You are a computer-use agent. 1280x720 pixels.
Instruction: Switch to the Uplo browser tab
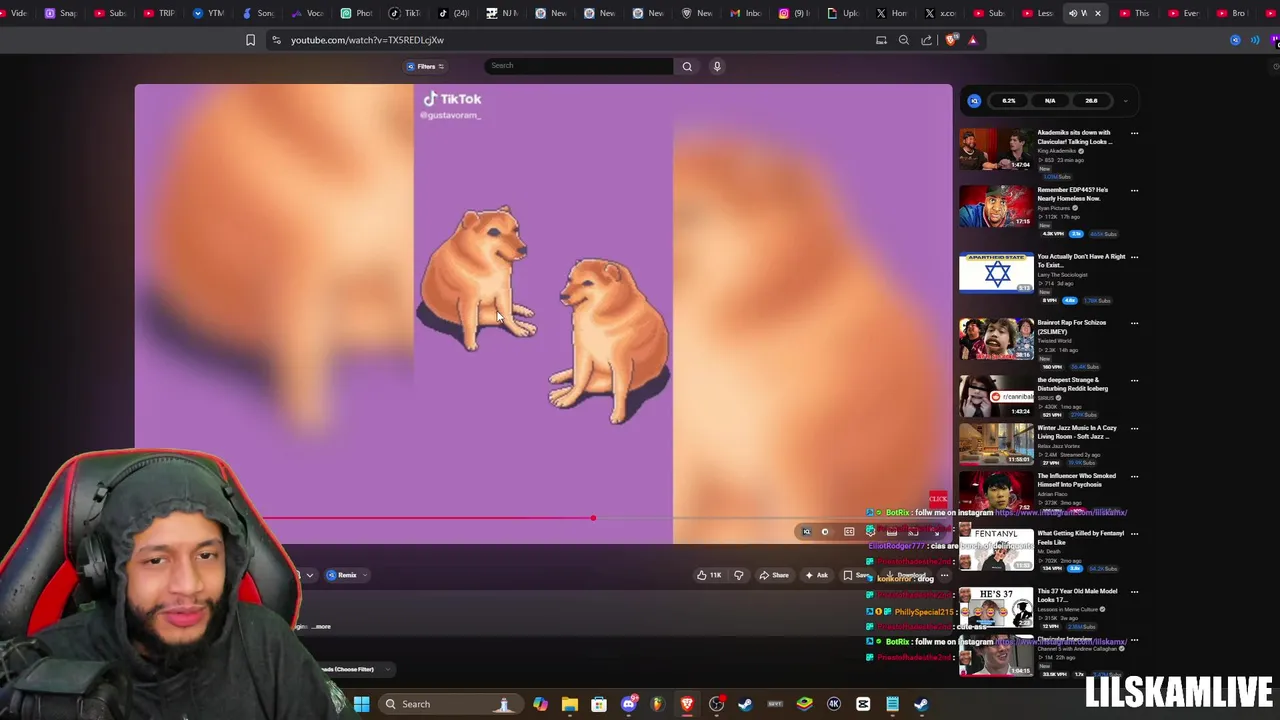coord(843,13)
